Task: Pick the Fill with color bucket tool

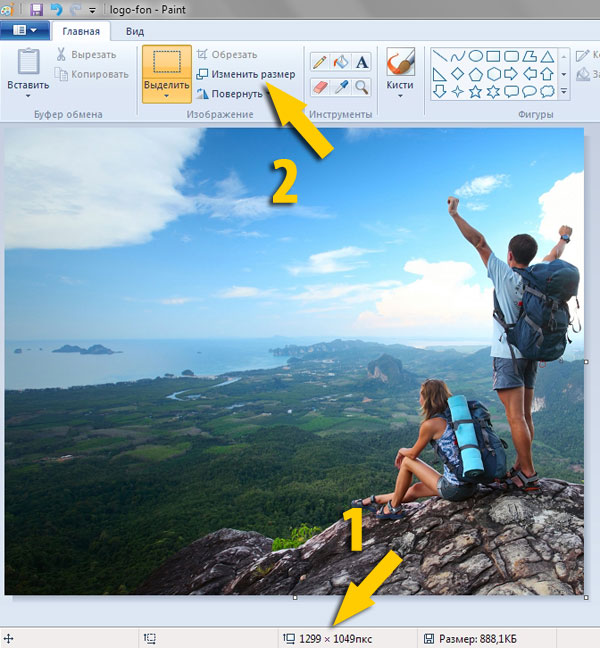Action: [341, 62]
